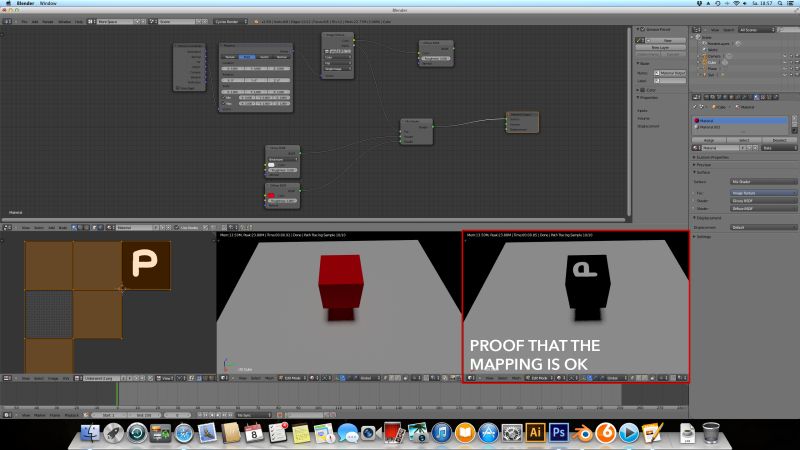The height and width of the screenshot is (450, 800).
Task: Toggle the Max checkbox in Mapping node
Action: [223, 104]
